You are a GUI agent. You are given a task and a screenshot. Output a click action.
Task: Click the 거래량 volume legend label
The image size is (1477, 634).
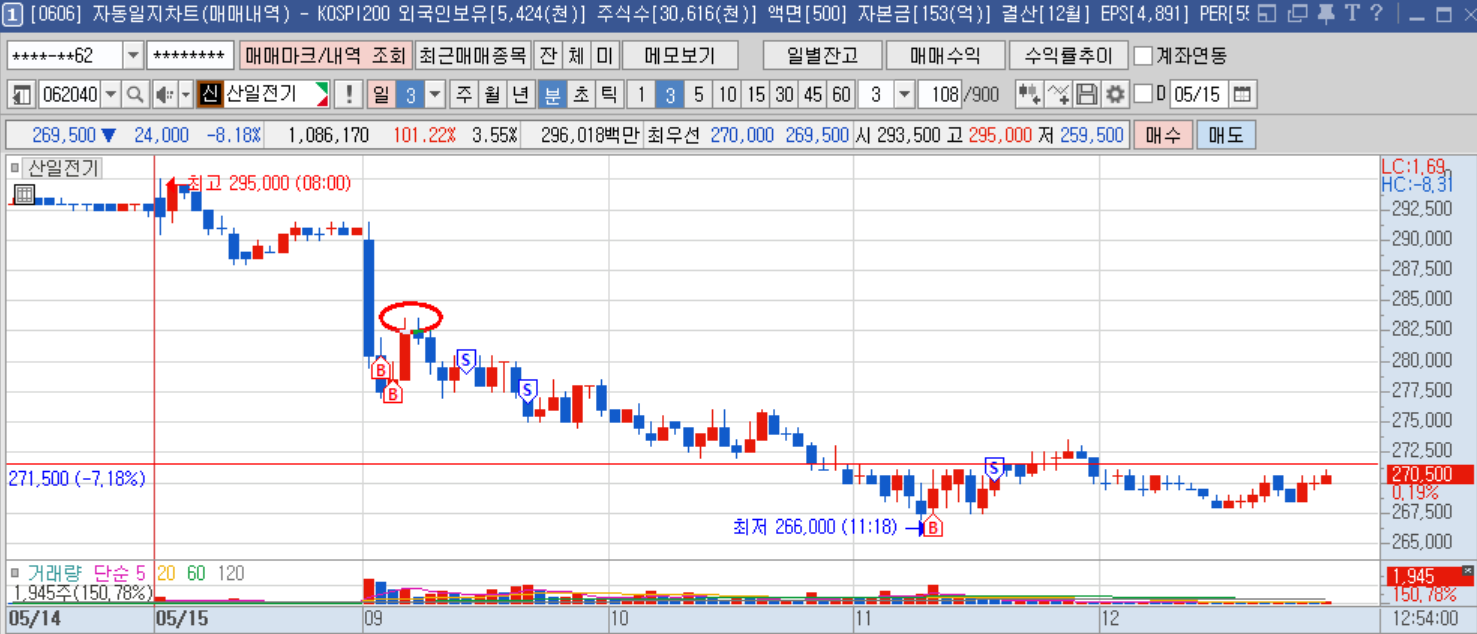(56, 573)
